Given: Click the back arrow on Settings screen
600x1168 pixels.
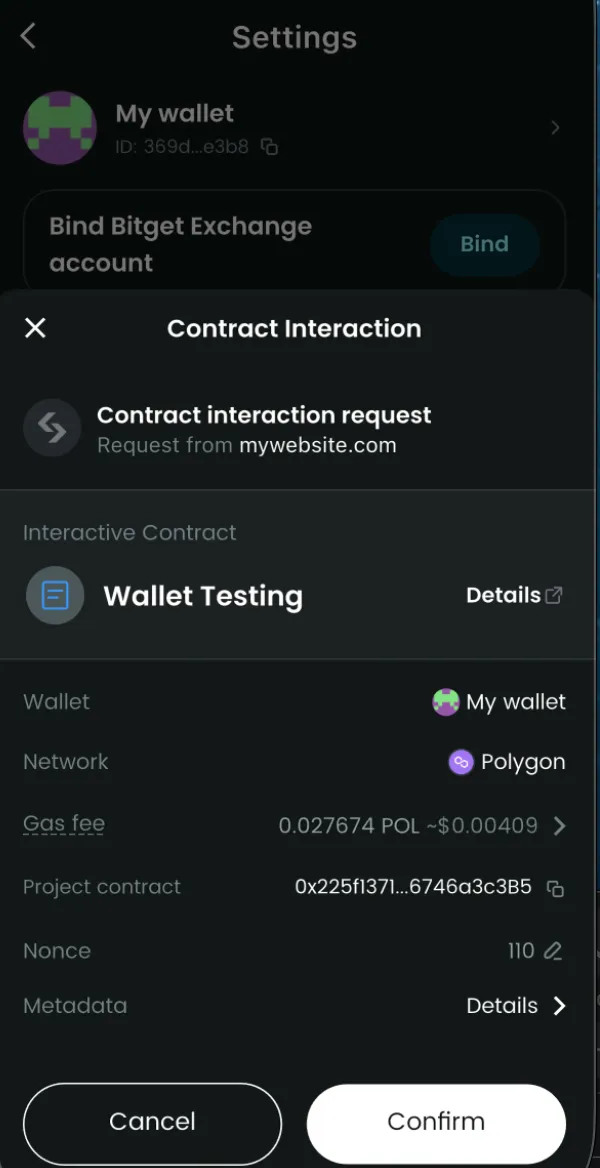Looking at the screenshot, I should pyautogui.click(x=27, y=36).
